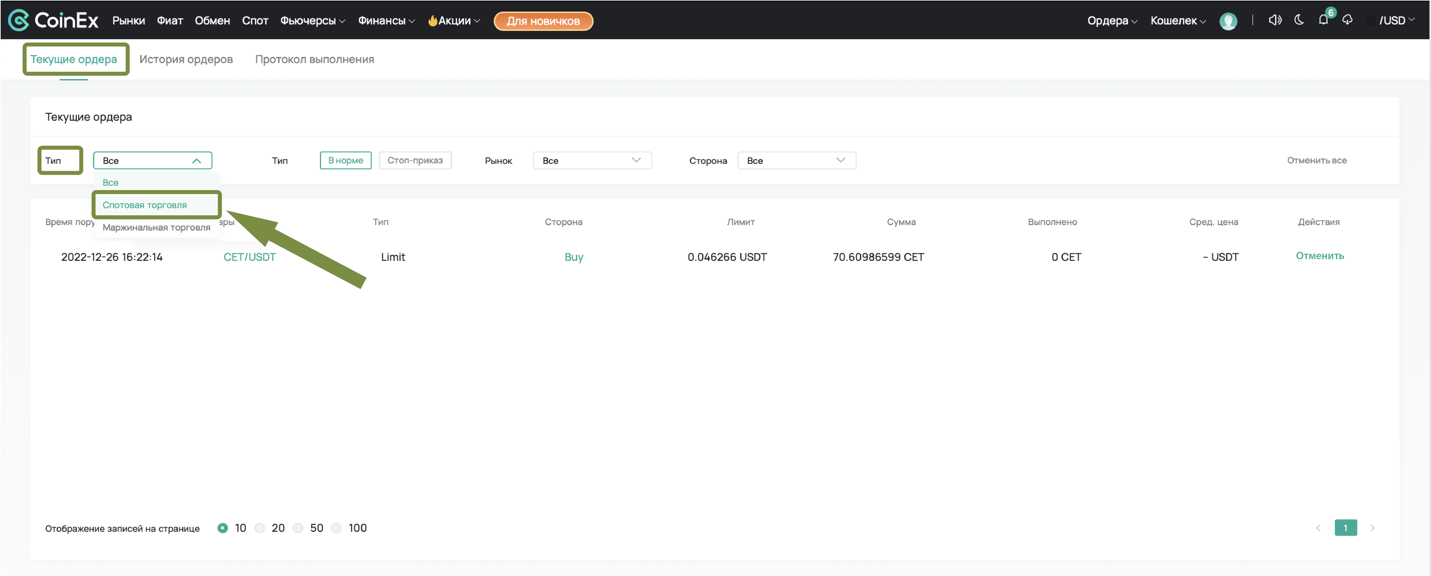Click Отменить to cancel the order
Screen dimensions: 1431x576
1319,256
